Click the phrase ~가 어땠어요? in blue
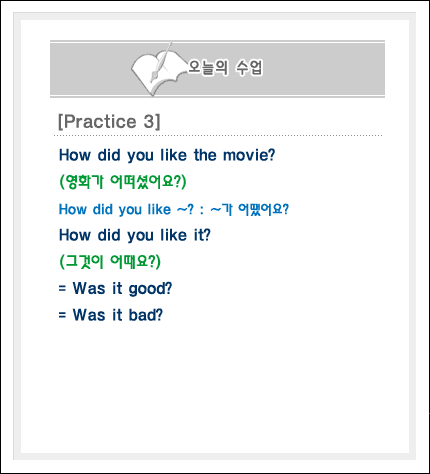The image size is (430, 474). click(250, 209)
